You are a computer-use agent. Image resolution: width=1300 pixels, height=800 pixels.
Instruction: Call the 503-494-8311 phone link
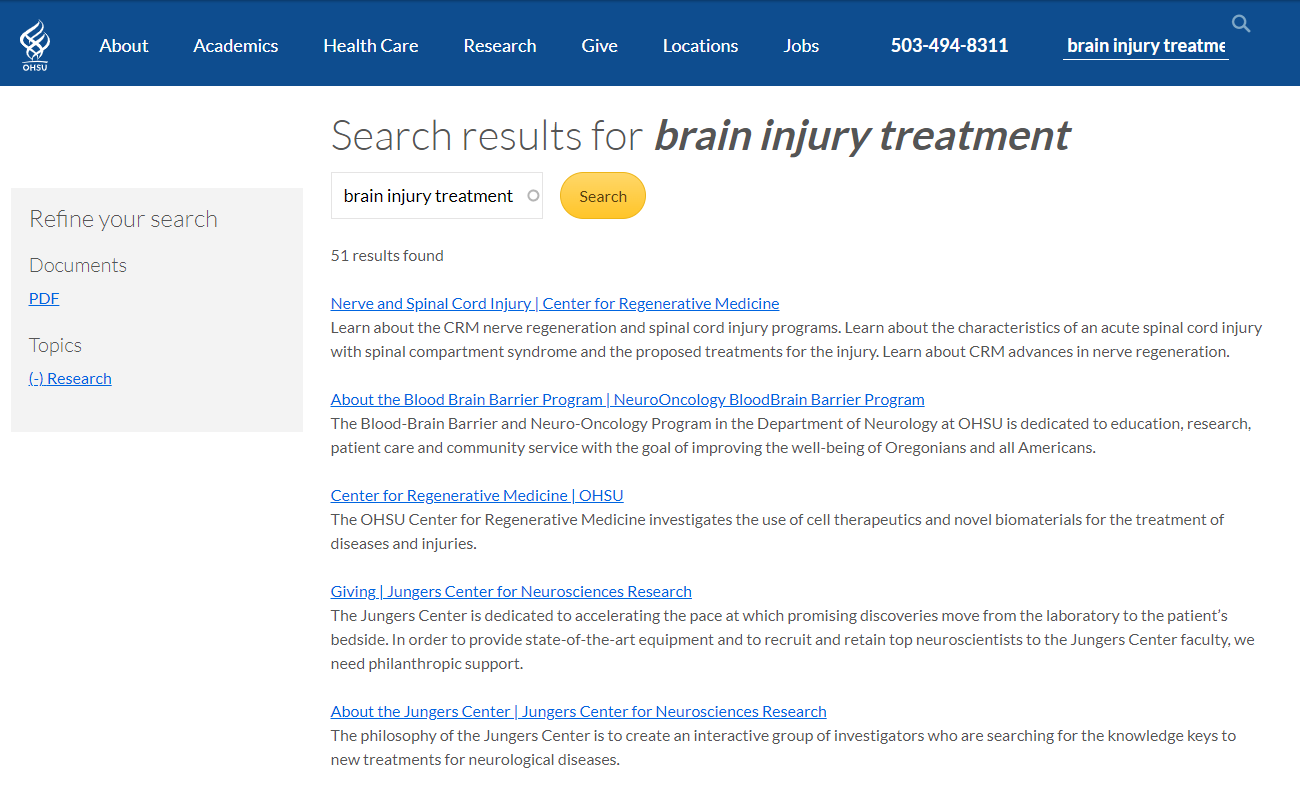pyautogui.click(x=949, y=46)
